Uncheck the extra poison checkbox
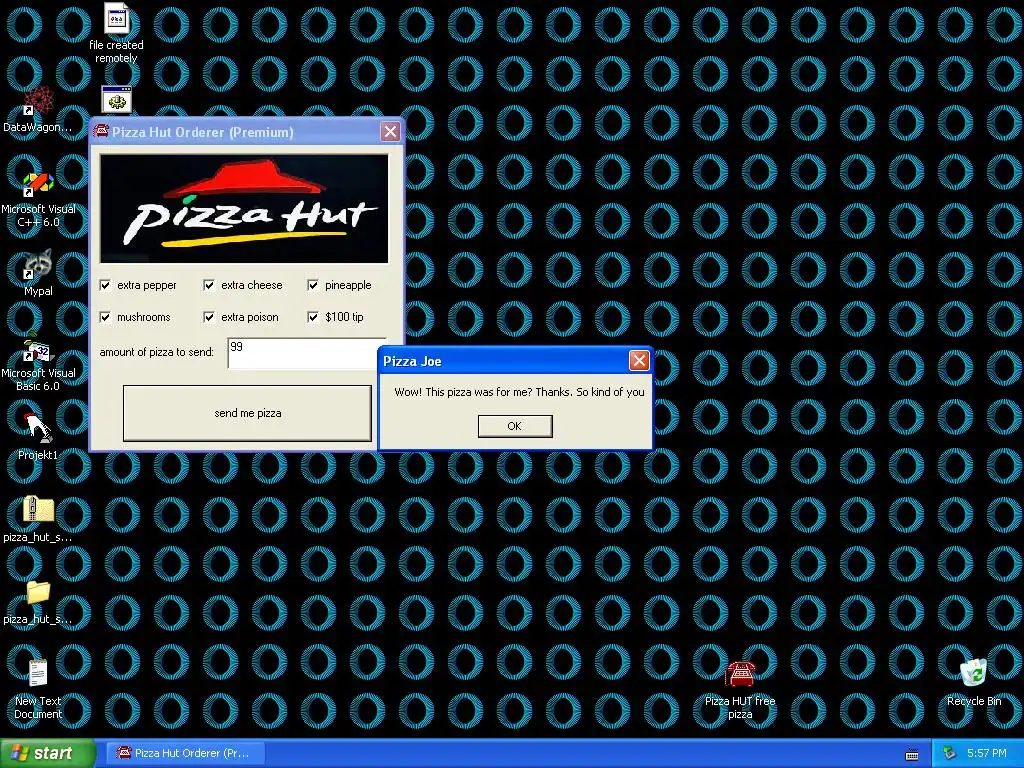 point(209,317)
